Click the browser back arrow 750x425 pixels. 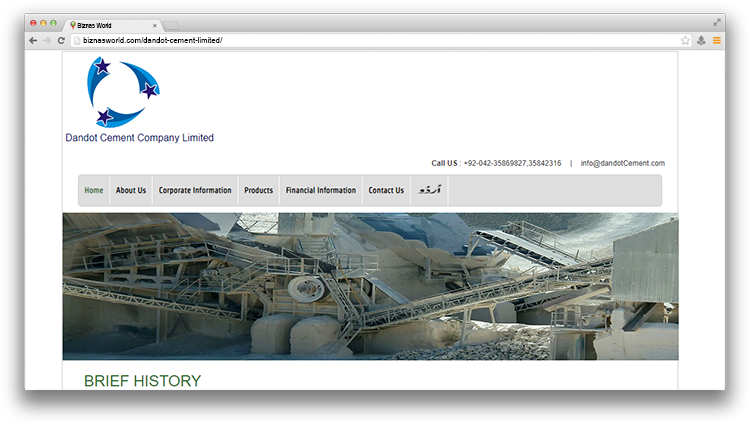coord(33,40)
